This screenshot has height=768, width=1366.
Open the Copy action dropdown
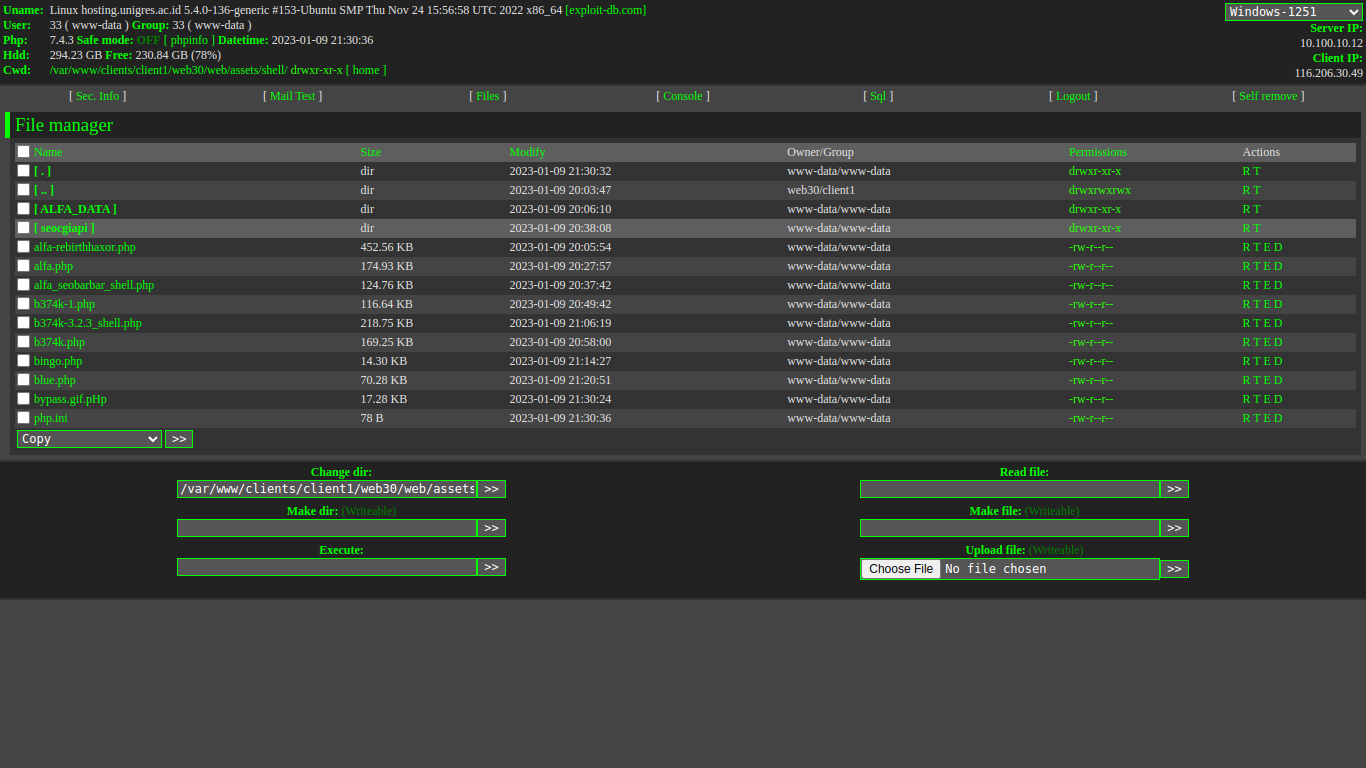point(89,439)
